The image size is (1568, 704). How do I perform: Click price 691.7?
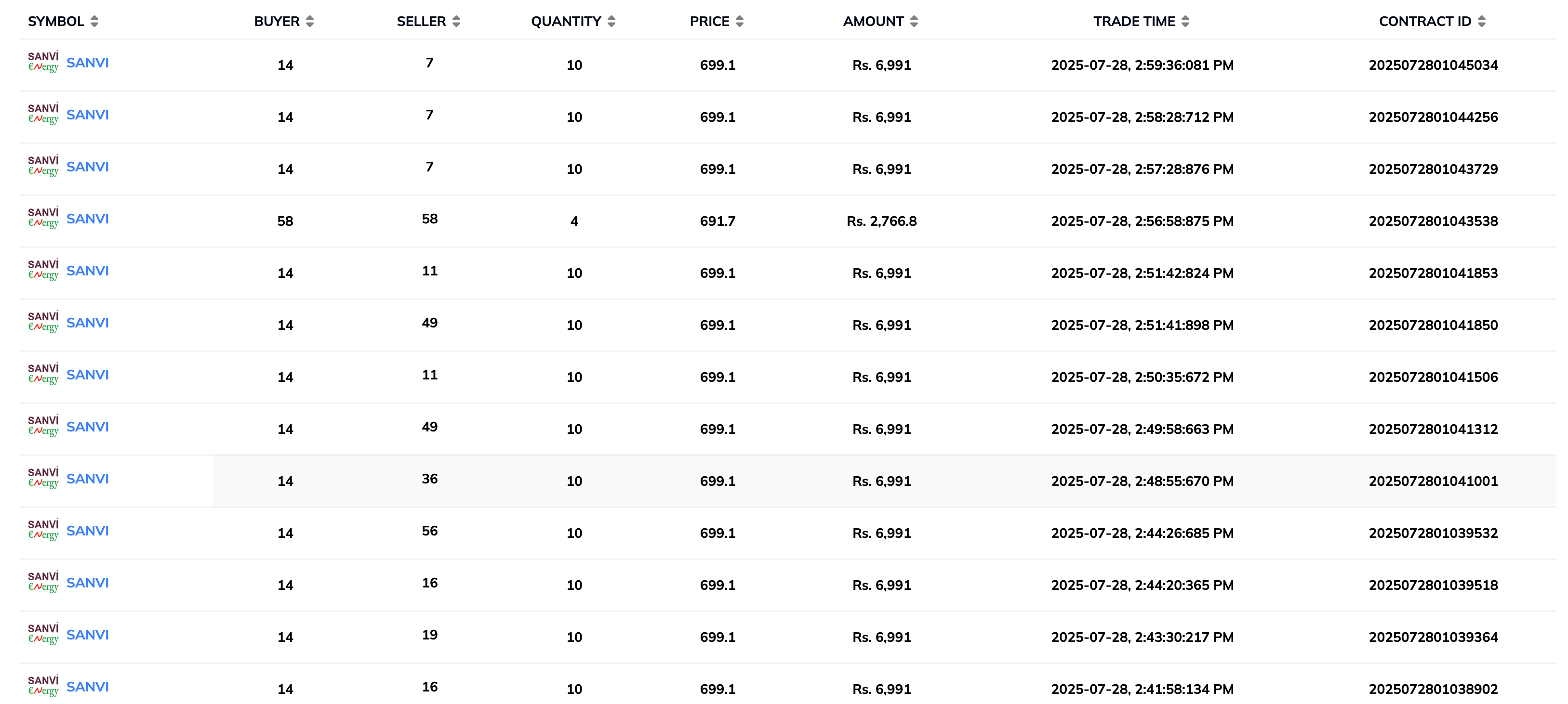(718, 221)
